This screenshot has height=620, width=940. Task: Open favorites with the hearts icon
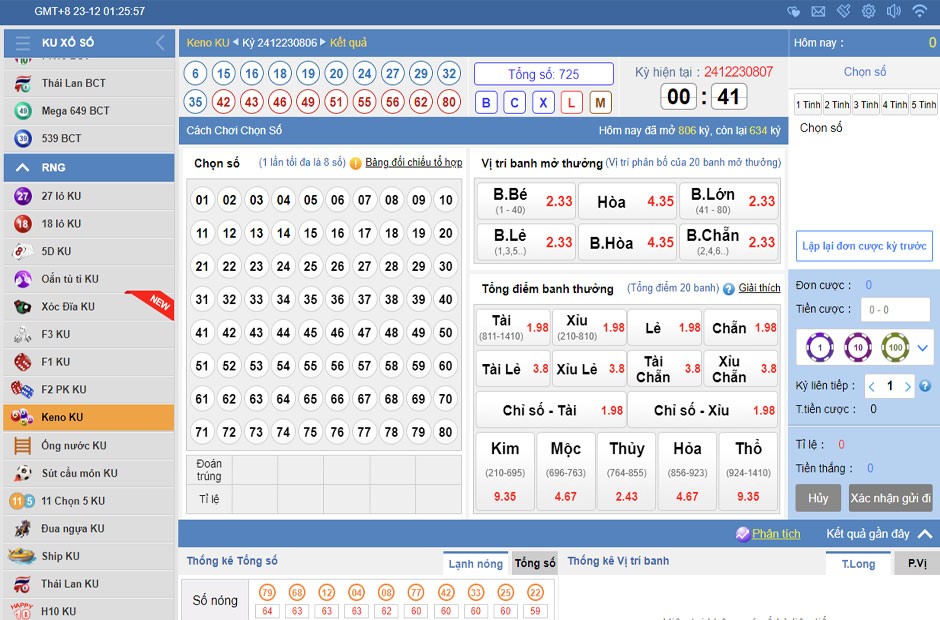(794, 11)
